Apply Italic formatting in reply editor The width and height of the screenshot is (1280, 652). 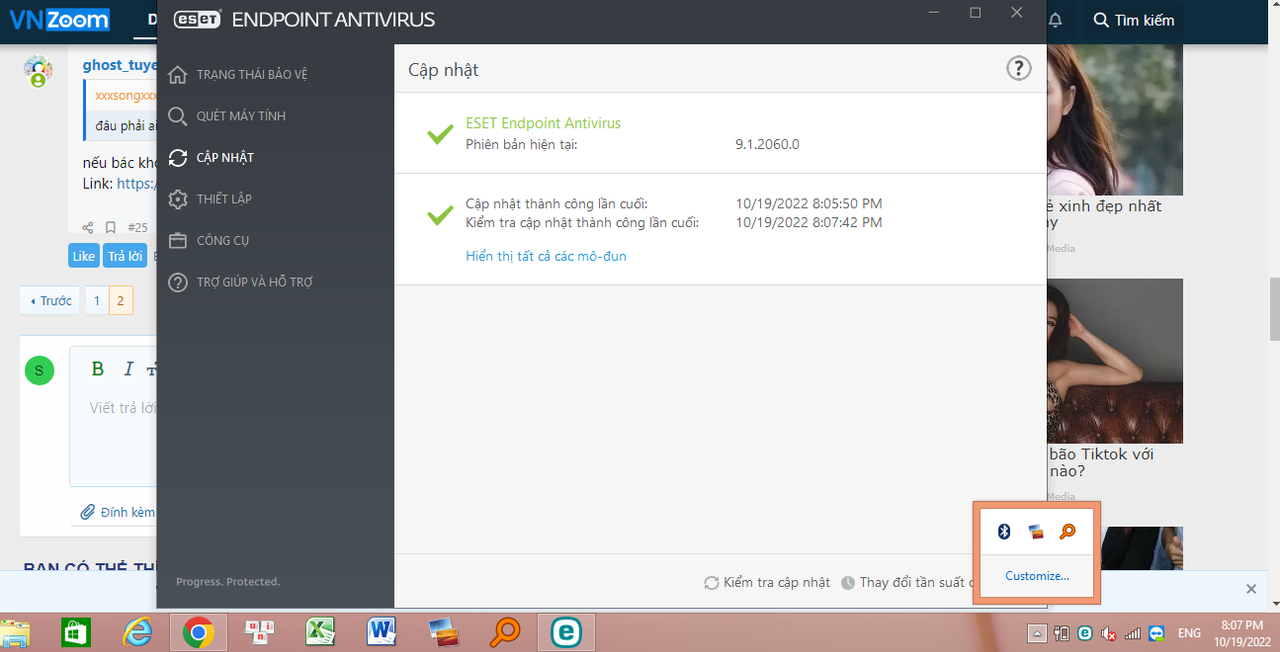[128, 369]
